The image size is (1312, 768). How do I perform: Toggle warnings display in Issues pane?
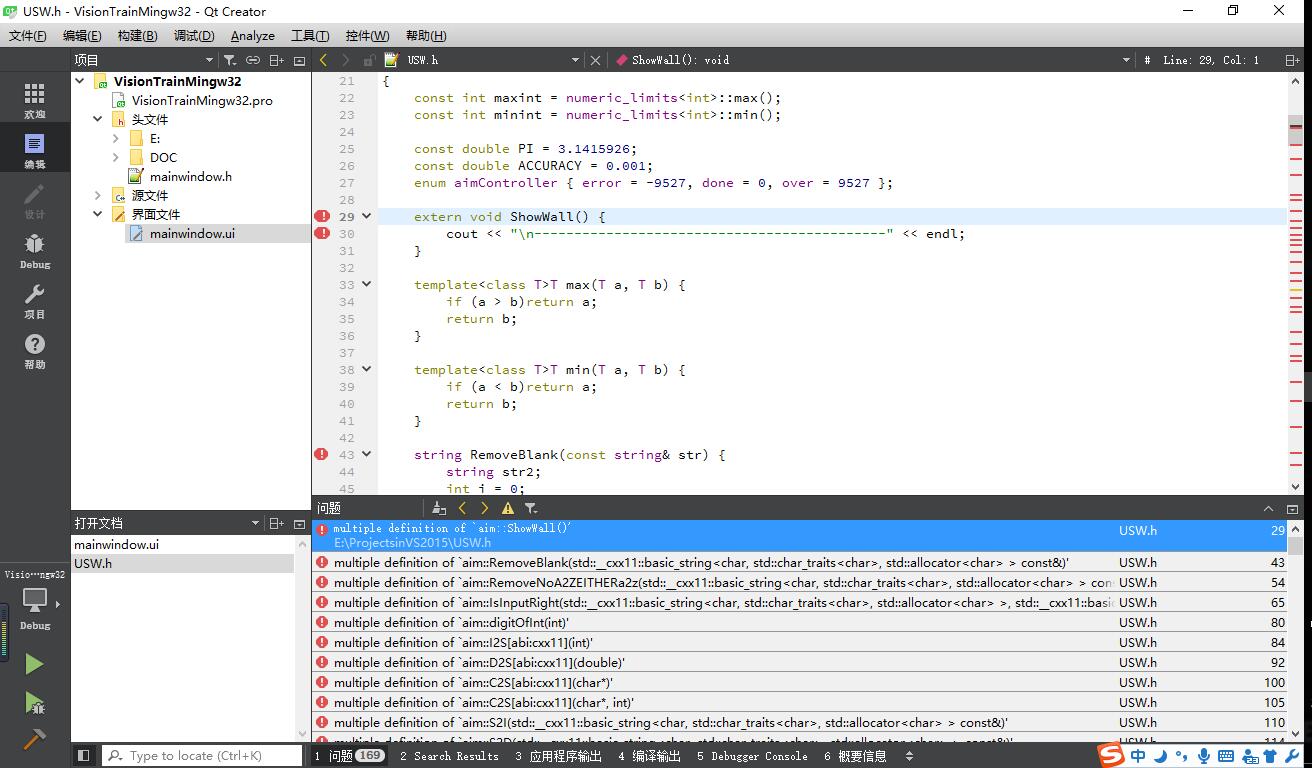(508, 508)
